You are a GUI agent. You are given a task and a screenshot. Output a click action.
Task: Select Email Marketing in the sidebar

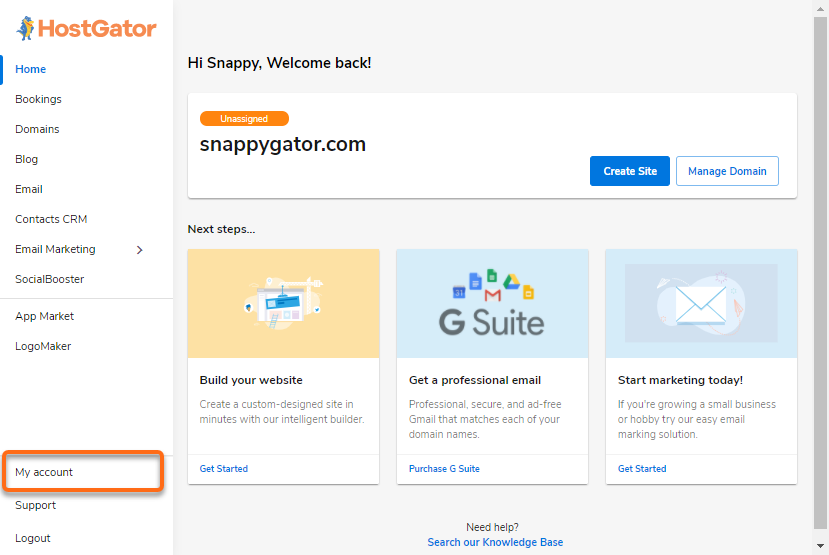pyautogui.click(x=55, y=249)
